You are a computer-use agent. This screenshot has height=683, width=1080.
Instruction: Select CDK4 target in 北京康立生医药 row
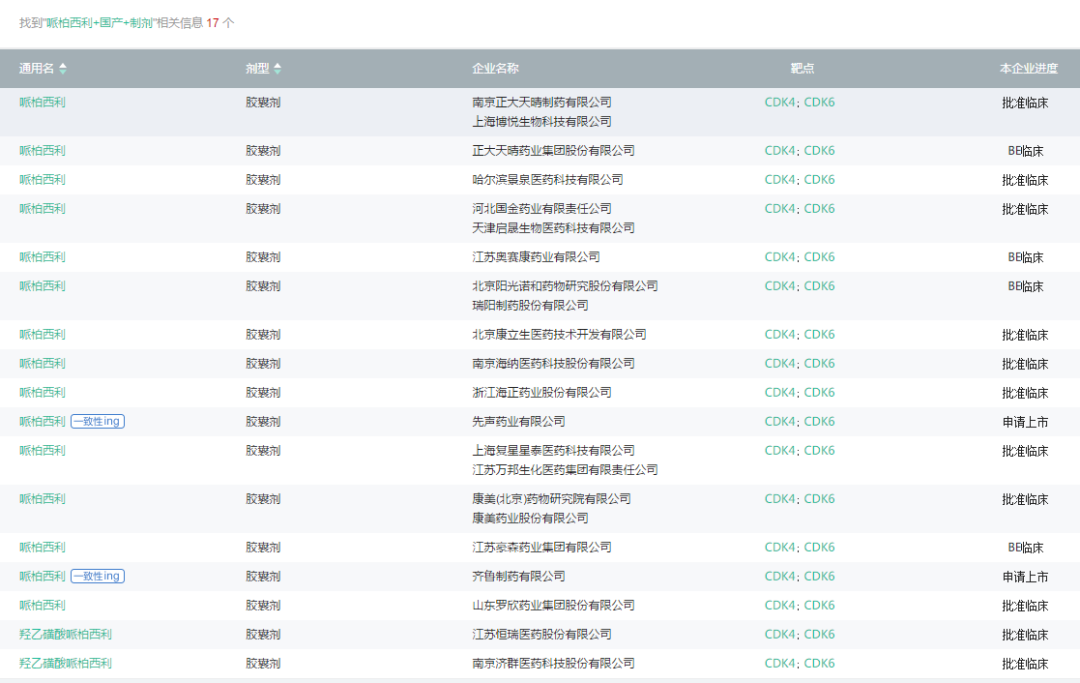coord(780,335)
